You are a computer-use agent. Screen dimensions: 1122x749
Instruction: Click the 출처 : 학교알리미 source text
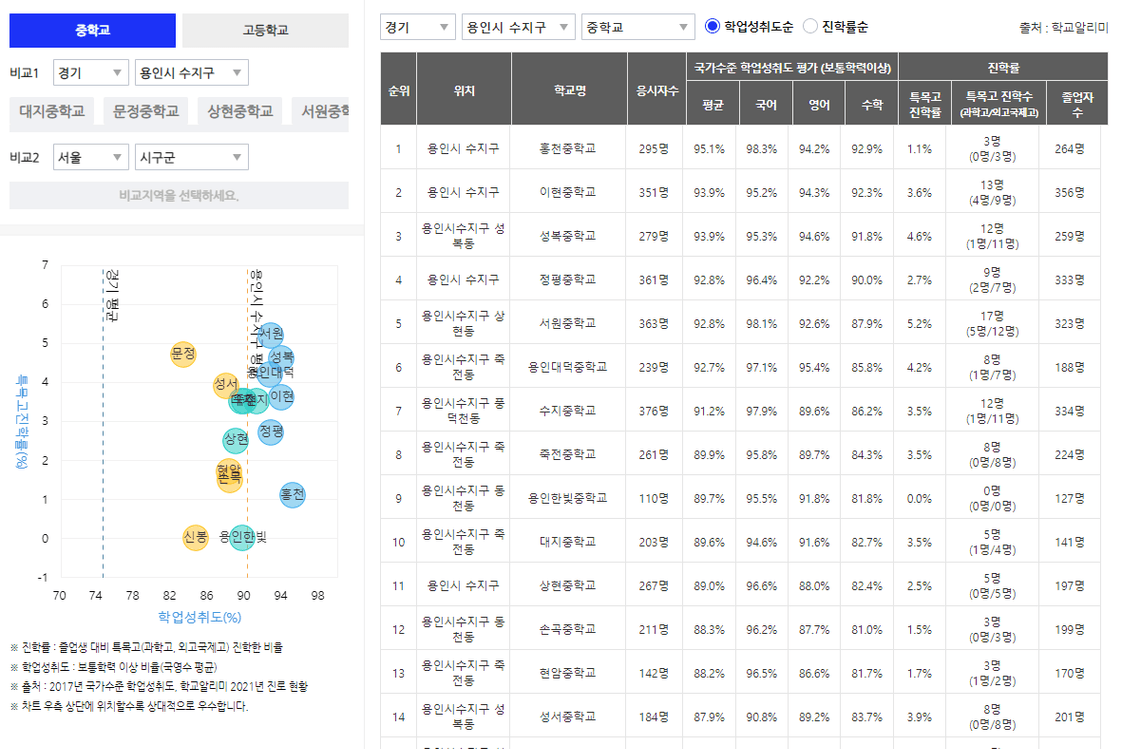[x=1063, y=28]
